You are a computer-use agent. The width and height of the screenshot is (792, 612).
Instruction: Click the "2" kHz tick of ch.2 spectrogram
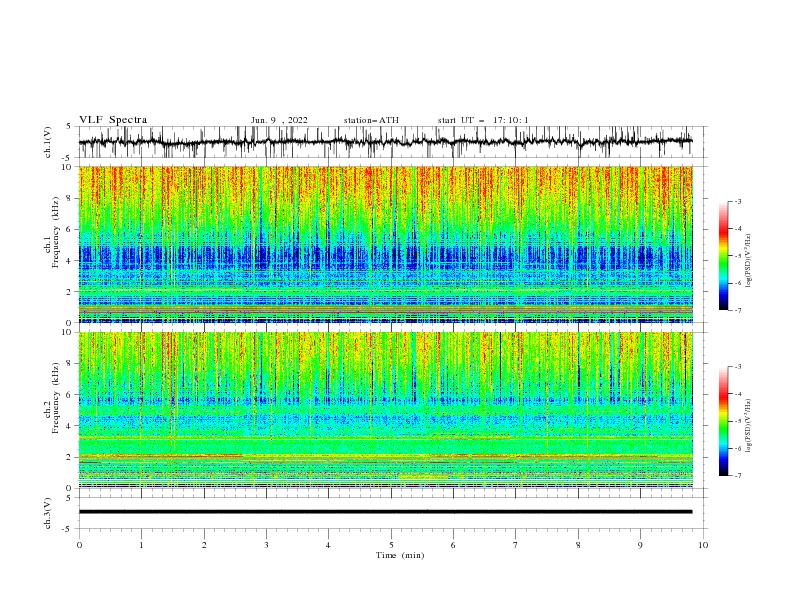[70, 457]
